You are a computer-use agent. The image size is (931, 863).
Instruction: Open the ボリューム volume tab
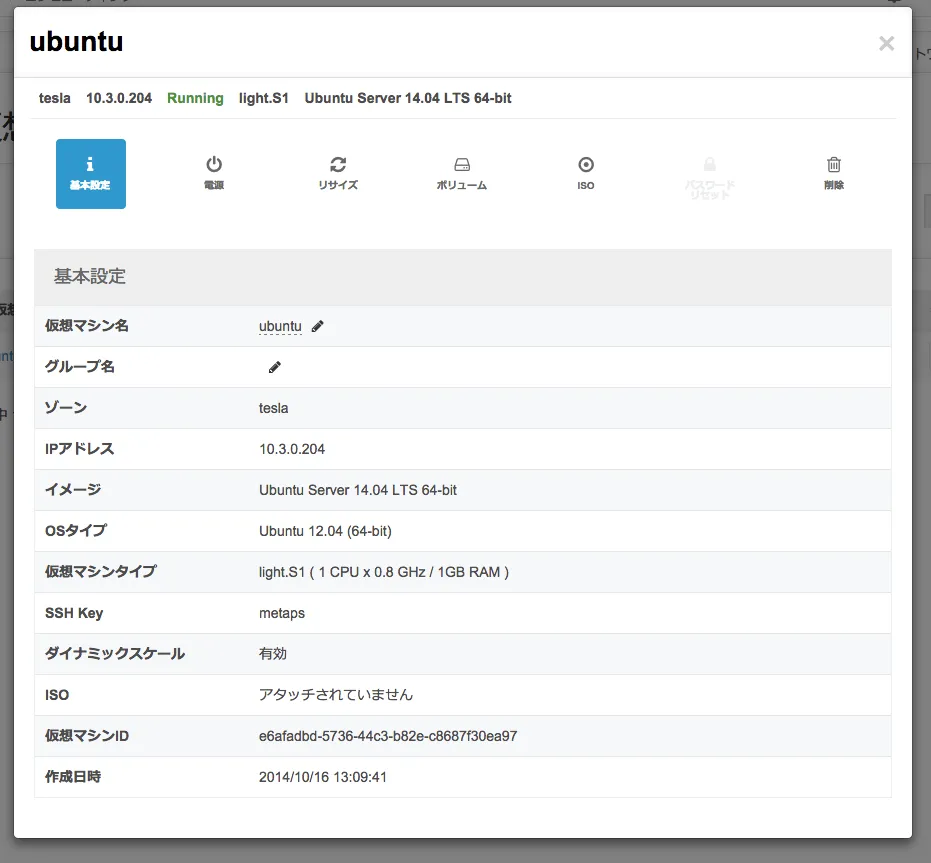click(461, 173)
